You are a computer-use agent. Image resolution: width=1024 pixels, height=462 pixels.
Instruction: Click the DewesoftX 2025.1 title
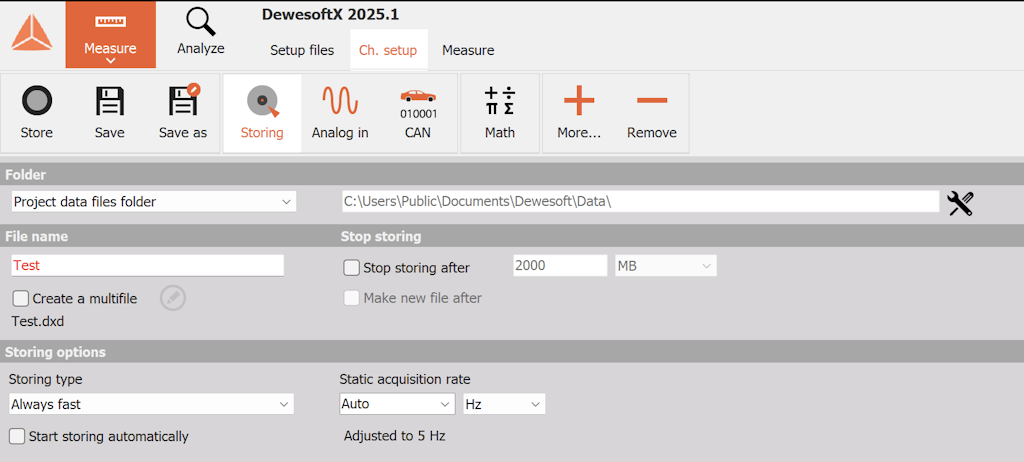coord(330,14)
